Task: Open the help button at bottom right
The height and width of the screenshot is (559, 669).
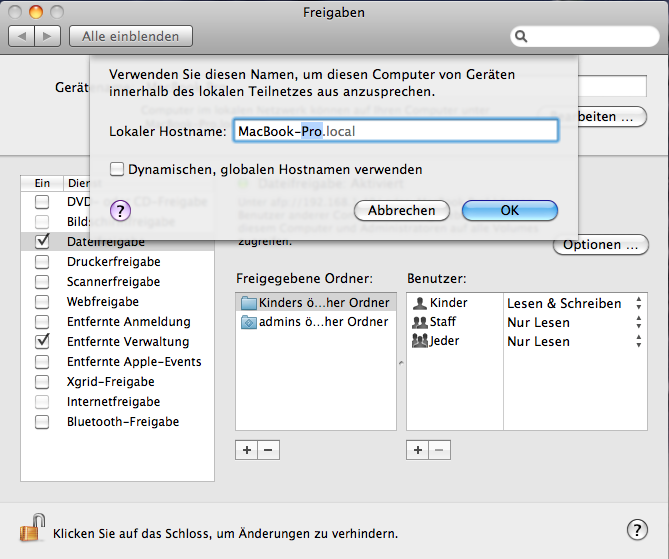Action: click(637, 530)
